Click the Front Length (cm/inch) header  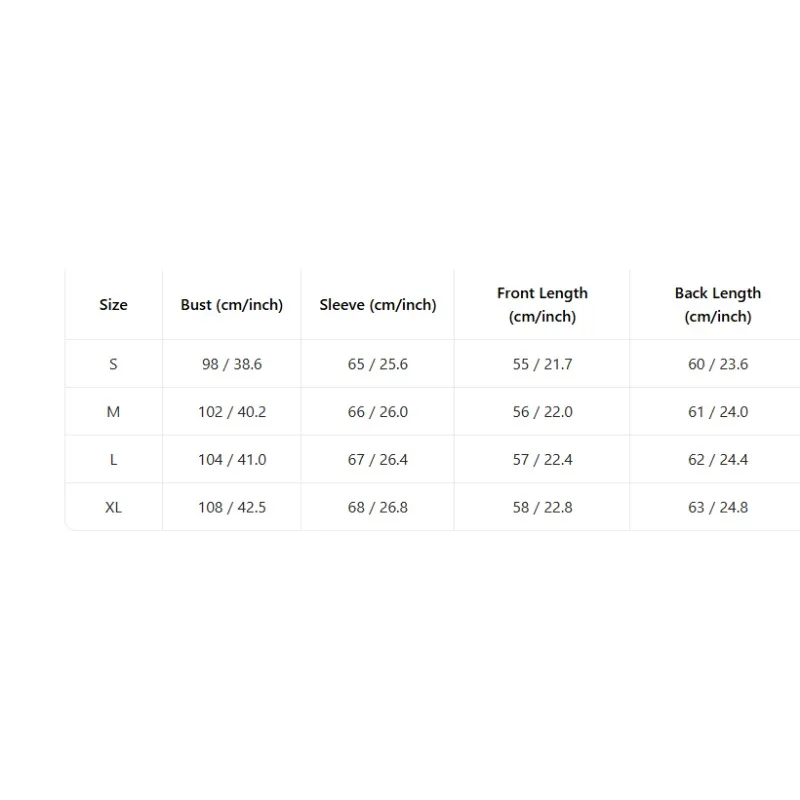(542, 305)
